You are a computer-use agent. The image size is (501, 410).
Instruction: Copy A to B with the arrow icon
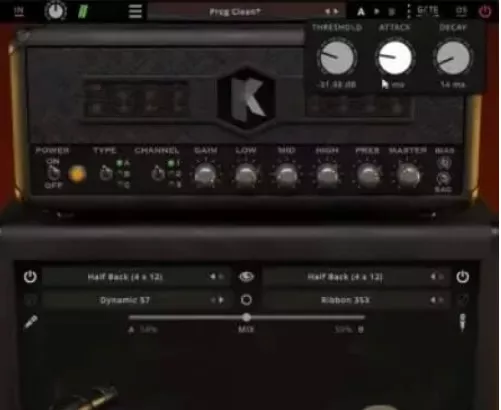(377, 12)
